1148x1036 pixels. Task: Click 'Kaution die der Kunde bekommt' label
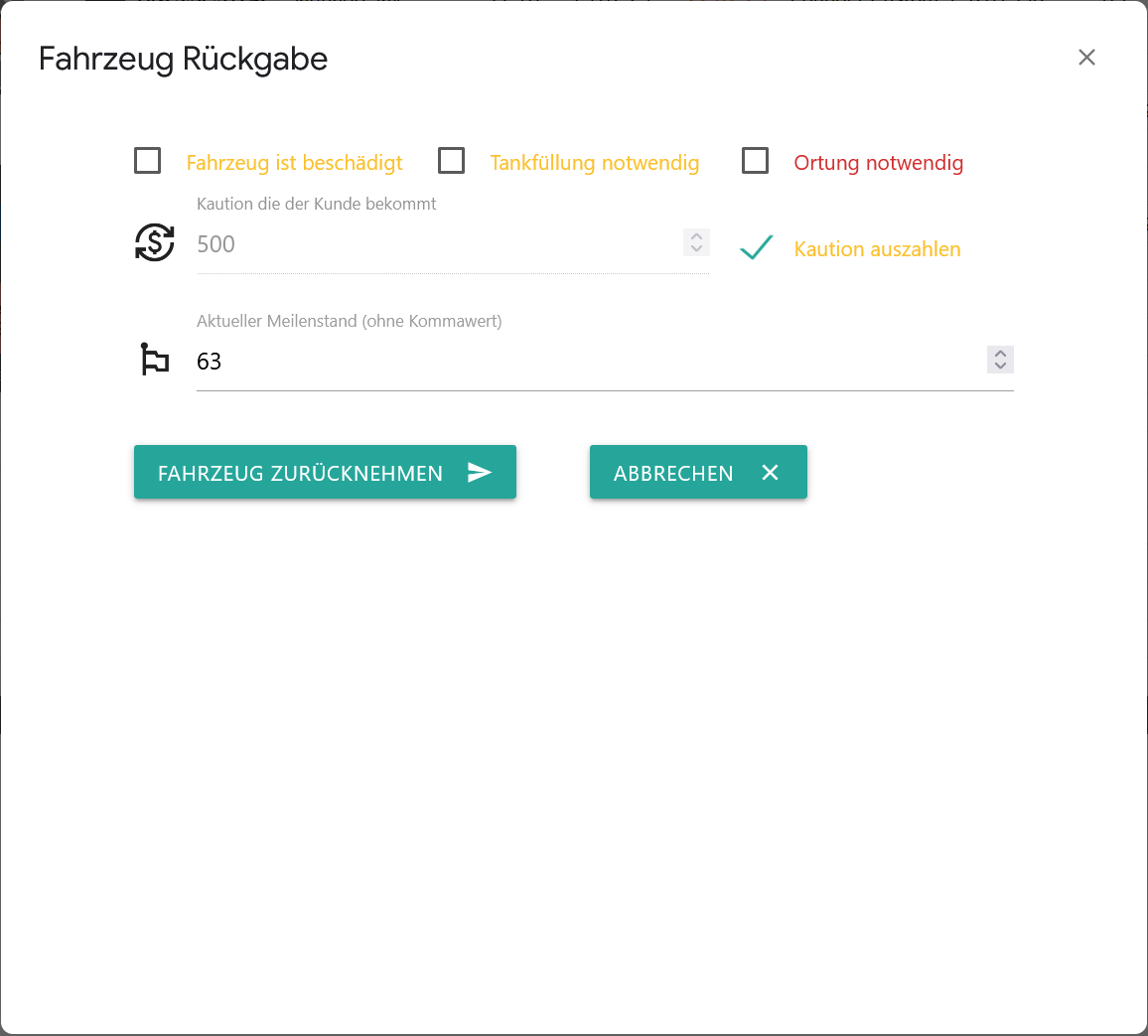pos(316,204)
